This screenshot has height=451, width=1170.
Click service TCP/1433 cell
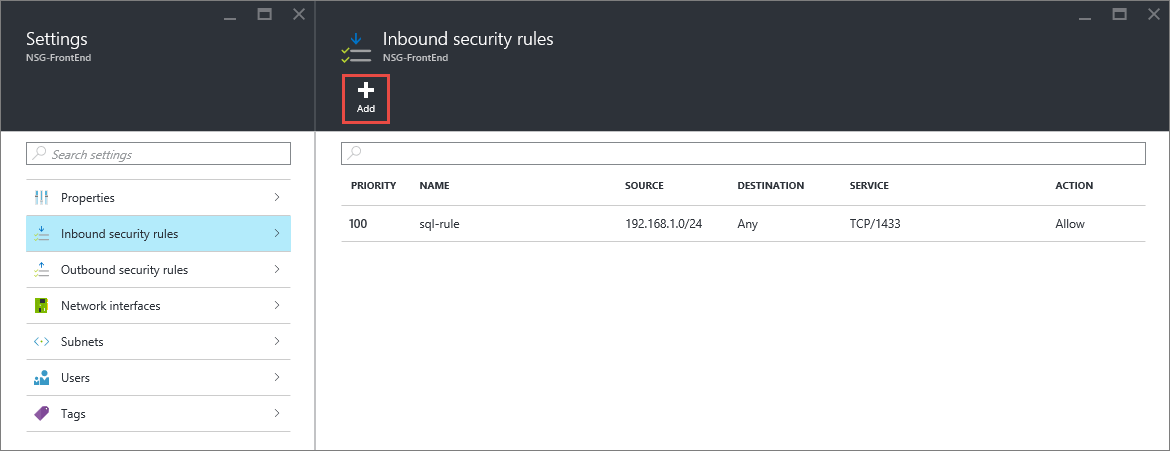(x=875, y=224)
